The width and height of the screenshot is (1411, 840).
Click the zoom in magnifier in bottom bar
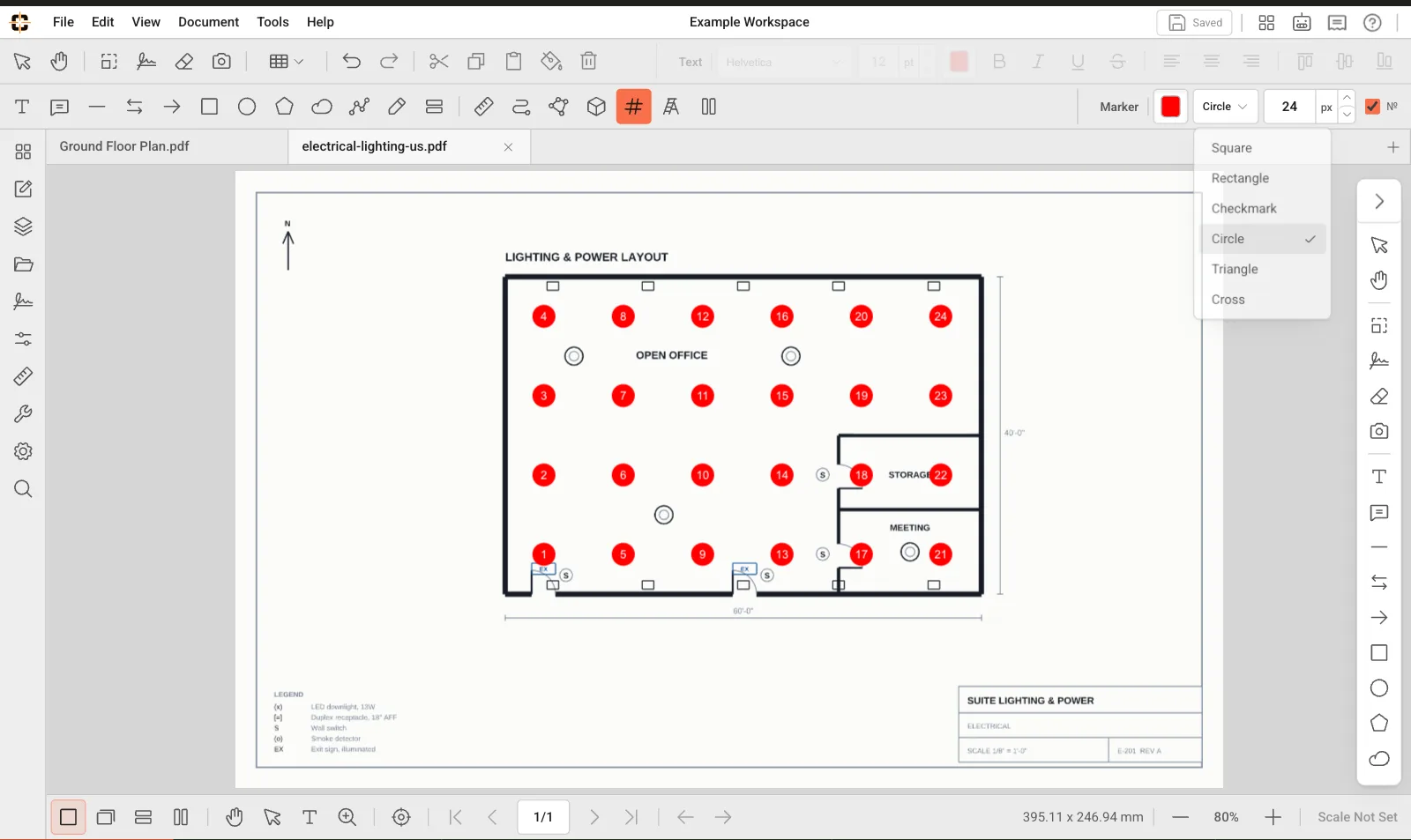pos(347,817)
